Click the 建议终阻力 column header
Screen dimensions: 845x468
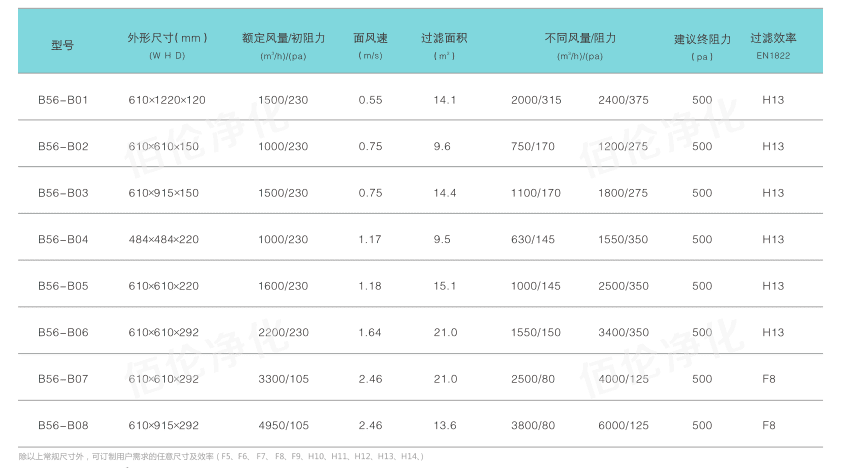click(702, 47)
